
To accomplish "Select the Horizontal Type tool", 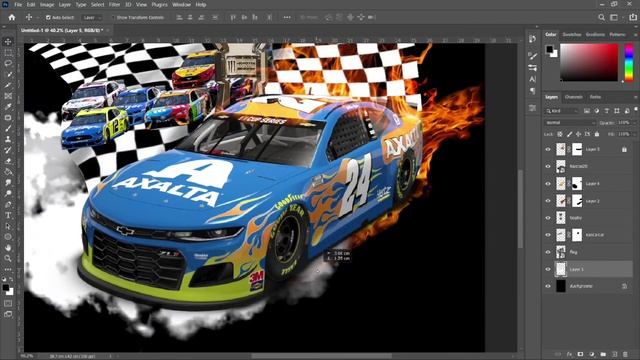I will tap(8, 215).
